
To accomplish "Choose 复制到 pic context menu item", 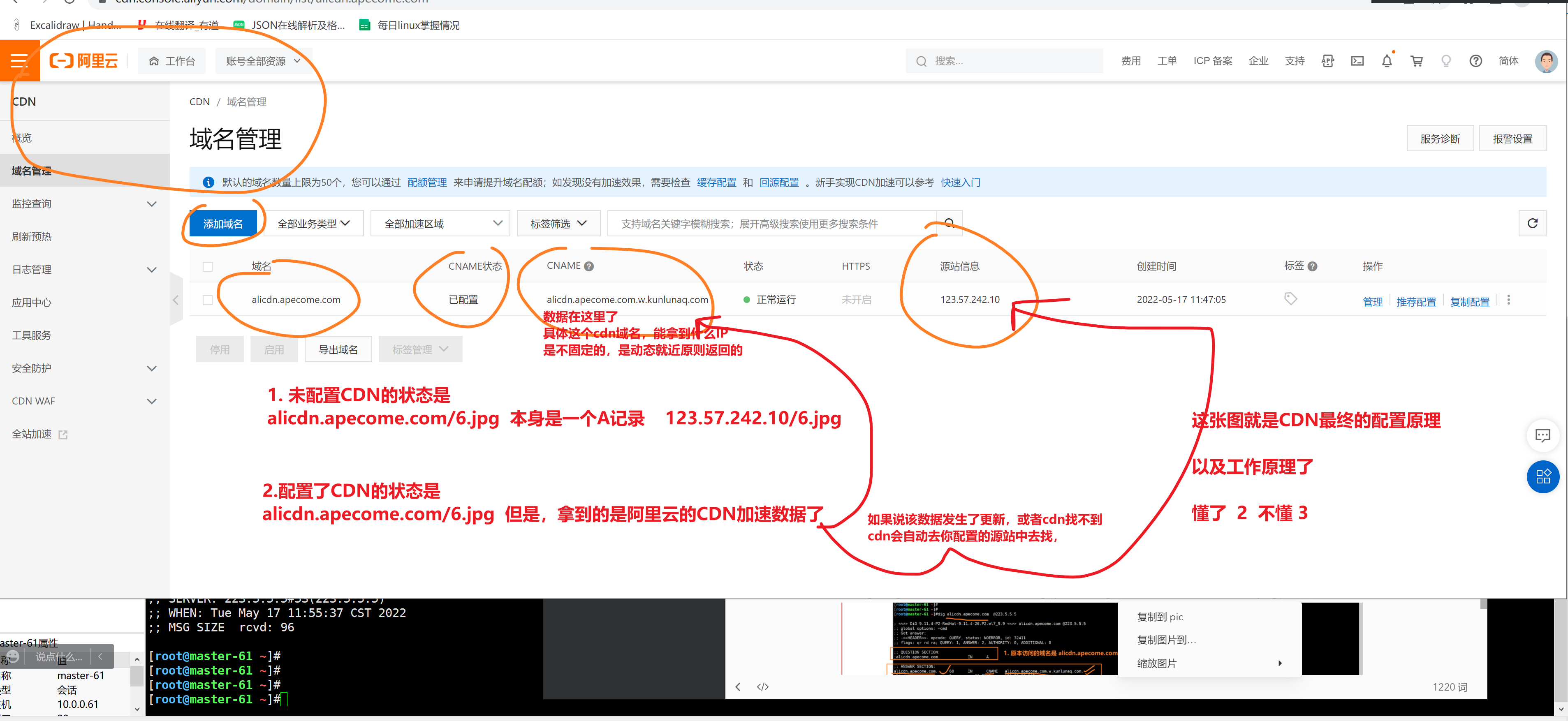I will pos(1209,616).
